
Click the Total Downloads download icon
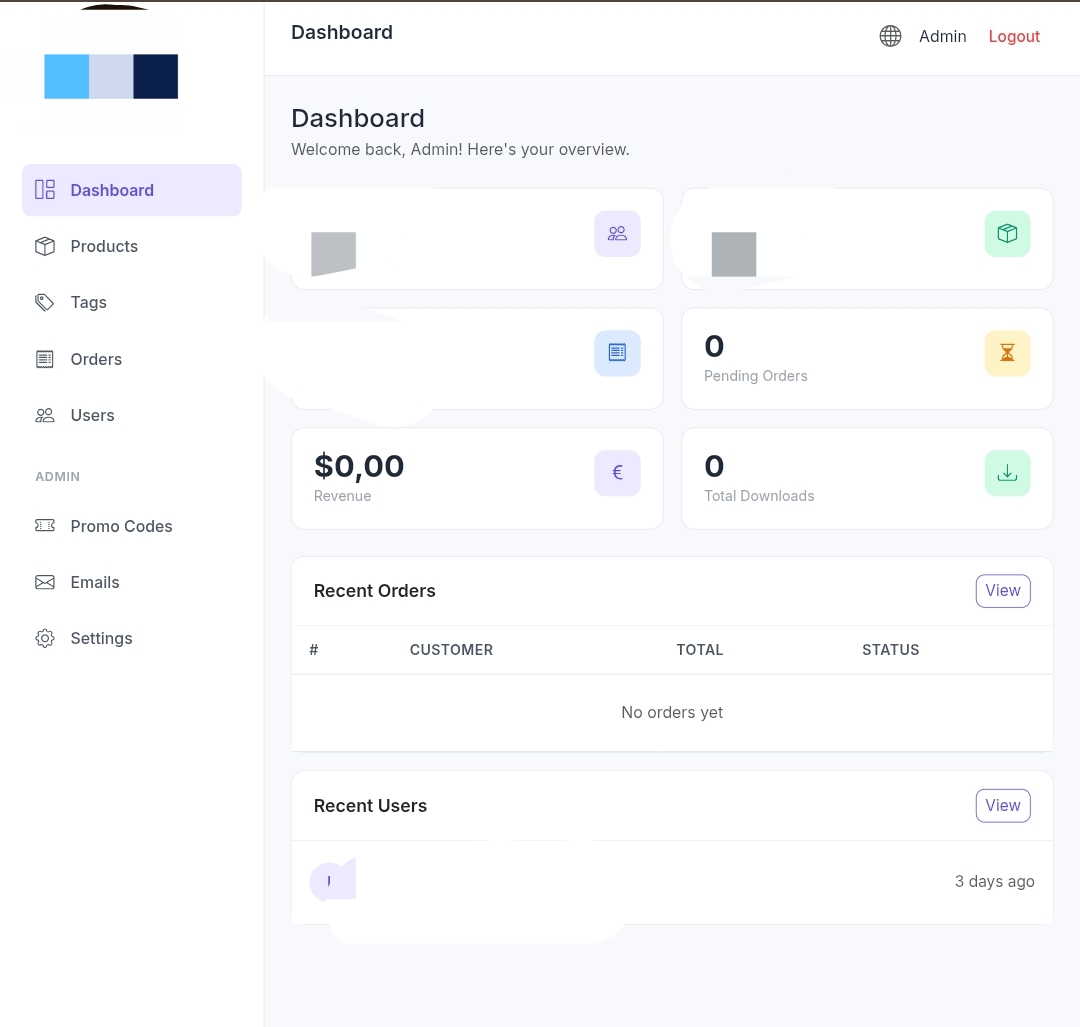point(1007,473)
